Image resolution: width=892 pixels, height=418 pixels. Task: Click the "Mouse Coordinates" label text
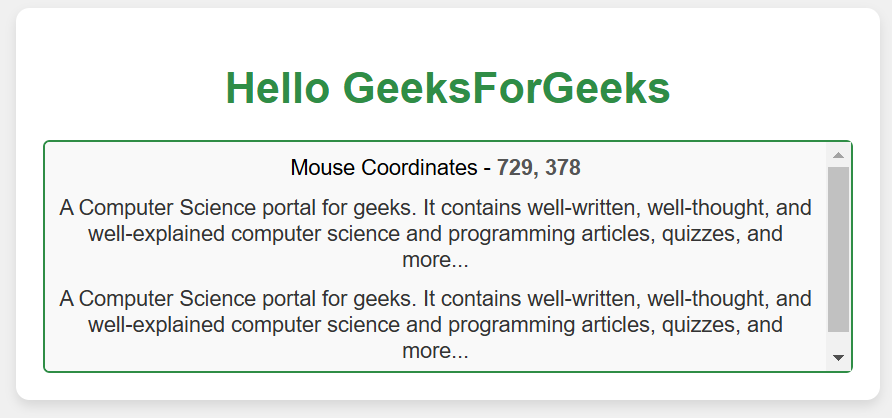383,168
